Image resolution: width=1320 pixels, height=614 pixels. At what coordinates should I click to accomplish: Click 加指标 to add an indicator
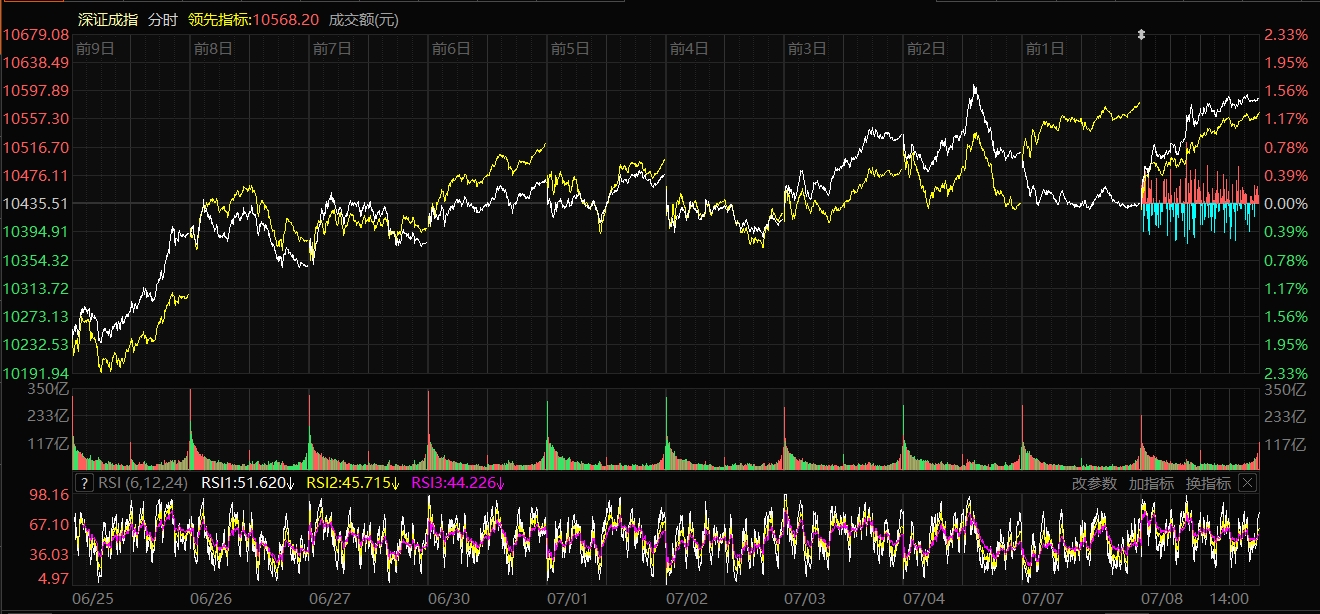click(1151, 484)
